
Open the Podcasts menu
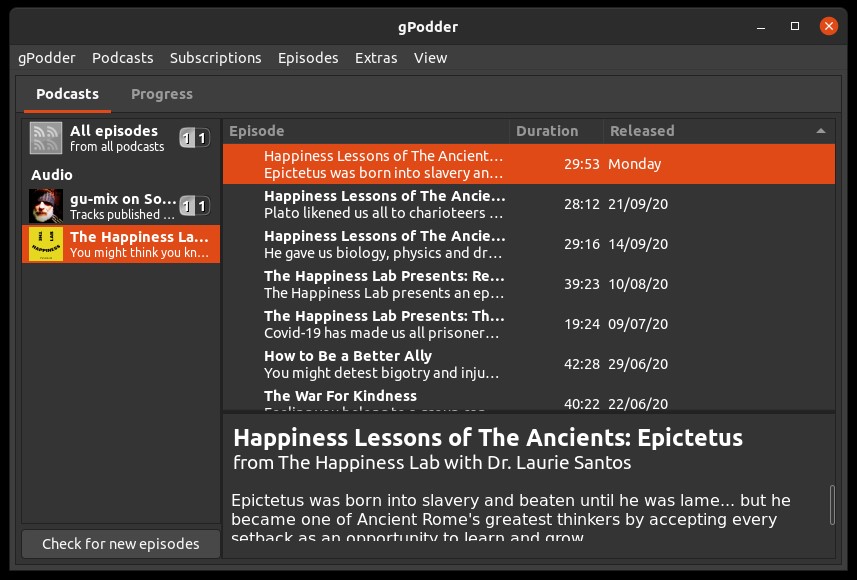pyautogui.click(x=123, y=58)
